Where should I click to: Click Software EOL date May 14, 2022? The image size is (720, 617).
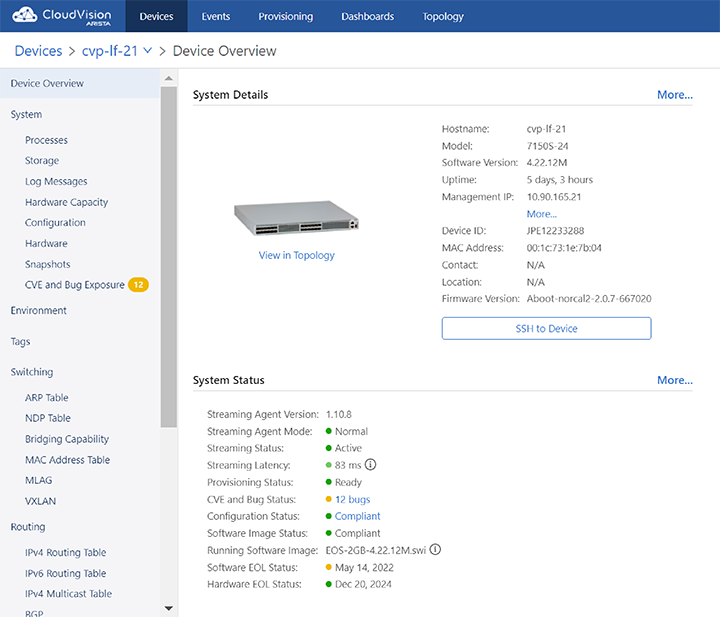coord(364,567)
